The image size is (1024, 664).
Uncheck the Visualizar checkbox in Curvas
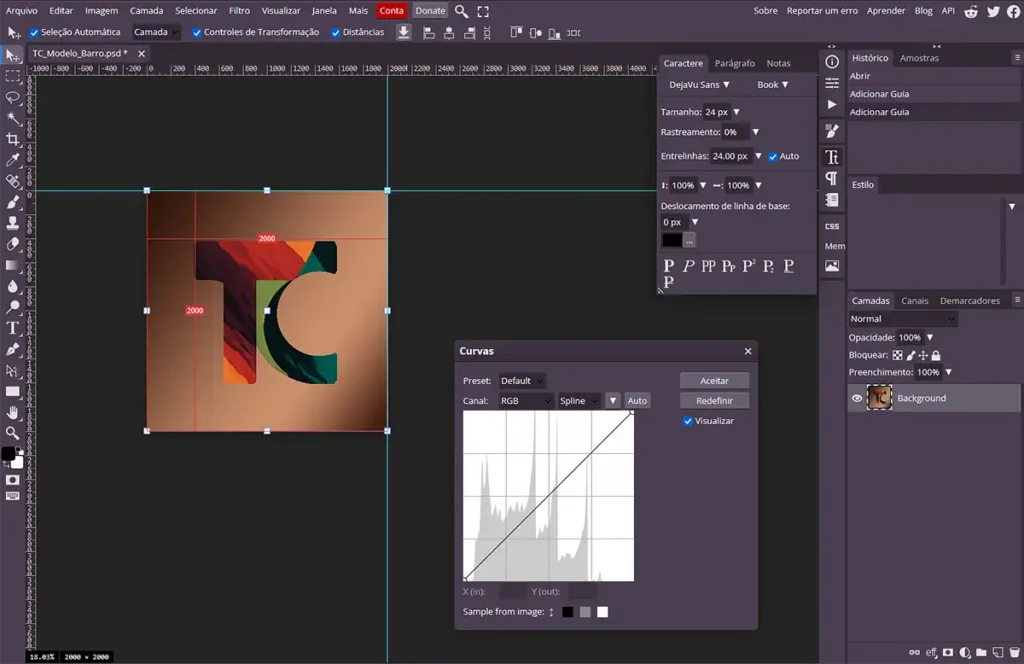(x=688, y=421)
